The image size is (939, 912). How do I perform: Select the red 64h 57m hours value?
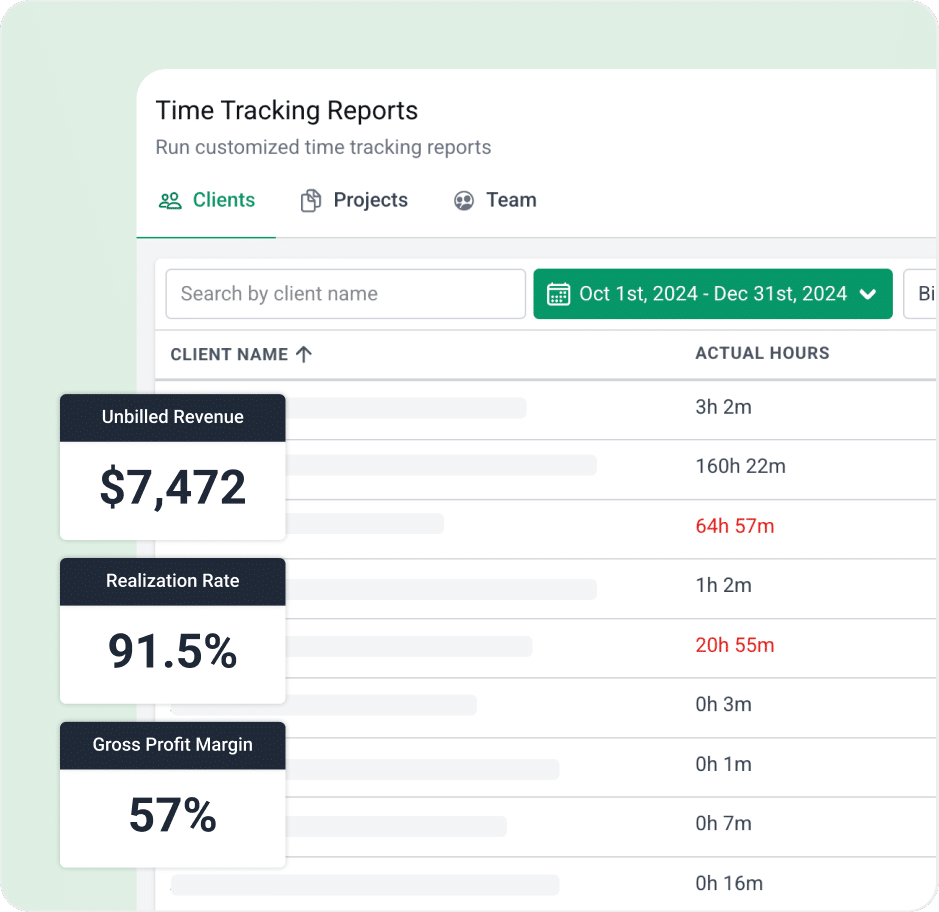[735, 526]
